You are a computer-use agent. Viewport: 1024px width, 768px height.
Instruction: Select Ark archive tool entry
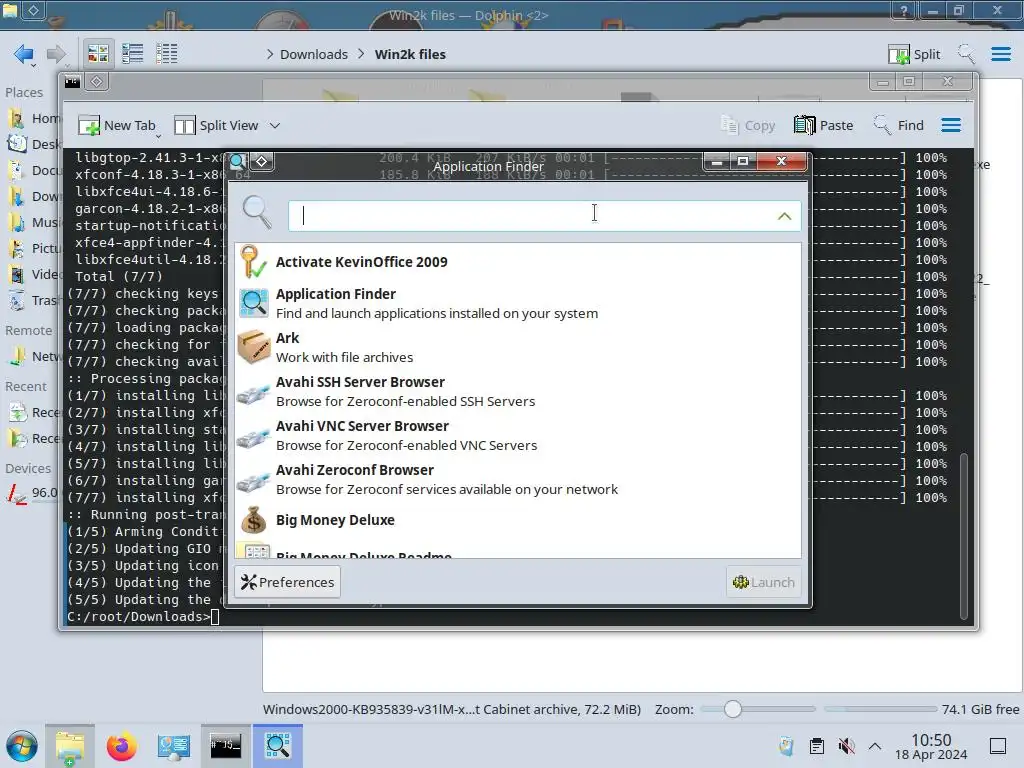[518, 347]
